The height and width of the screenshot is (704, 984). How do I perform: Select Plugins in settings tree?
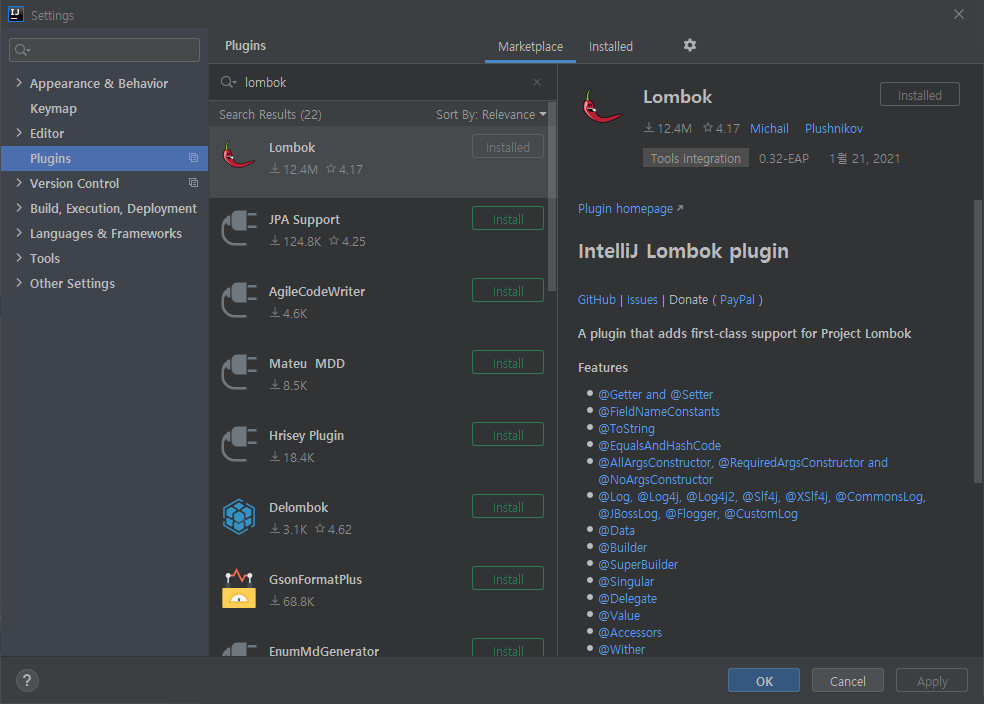104,159
